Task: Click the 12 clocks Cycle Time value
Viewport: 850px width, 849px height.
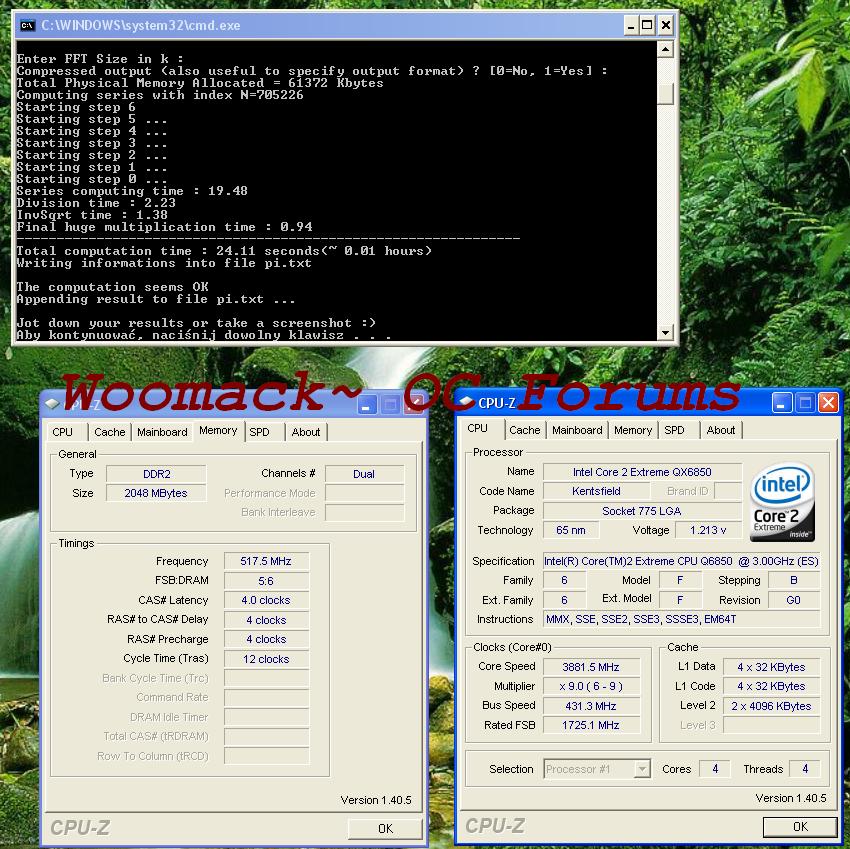Action: point(266,659)
